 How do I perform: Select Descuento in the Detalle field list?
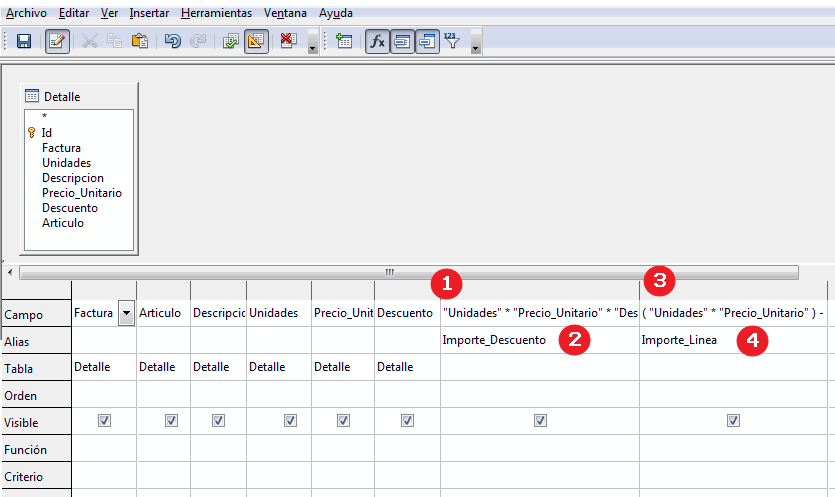[70, 207]
